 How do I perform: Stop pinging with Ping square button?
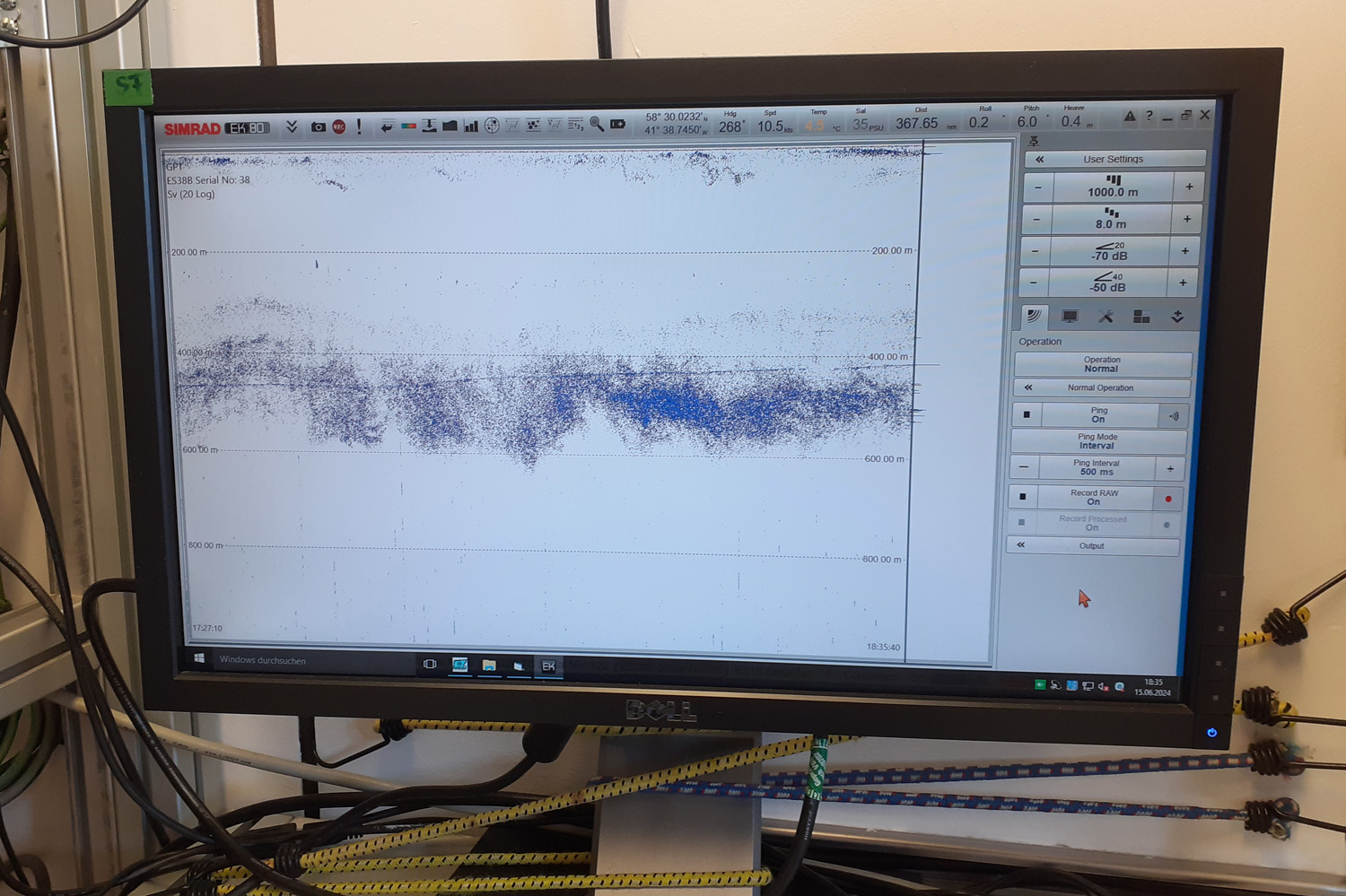pyautogui.click(x=1027, y=414)
